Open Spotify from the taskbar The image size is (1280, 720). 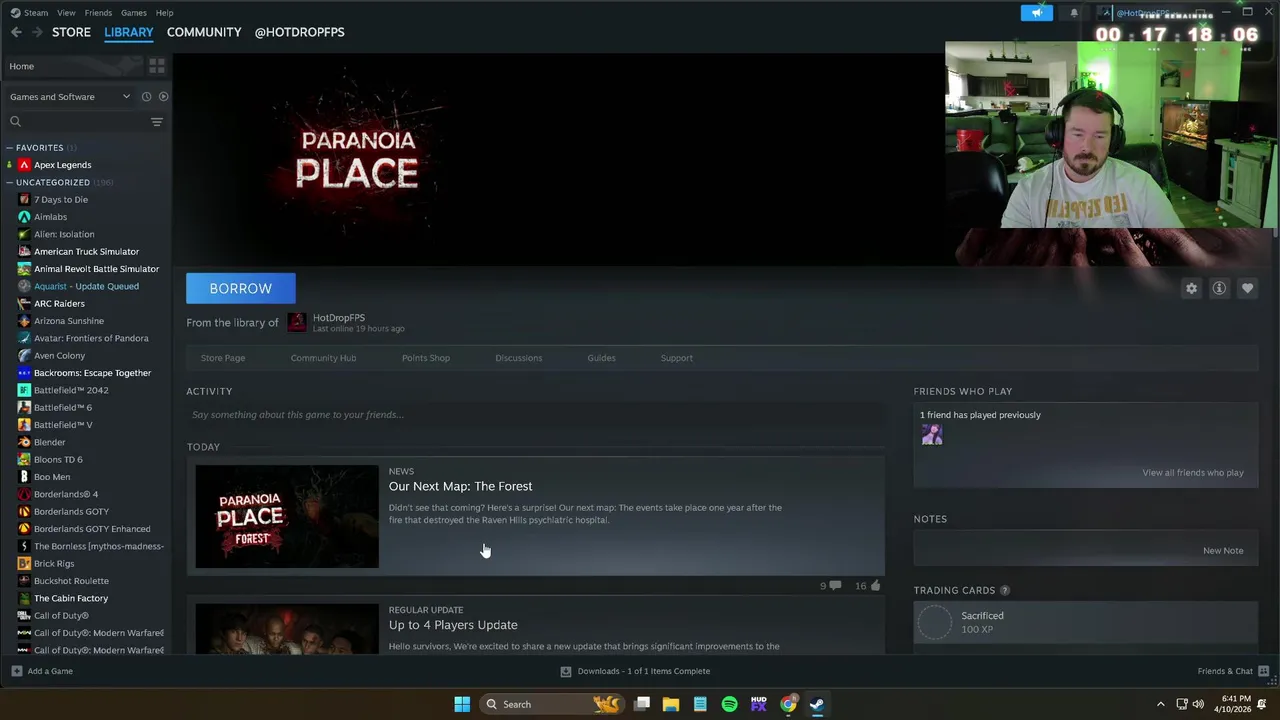pos(729,704)
